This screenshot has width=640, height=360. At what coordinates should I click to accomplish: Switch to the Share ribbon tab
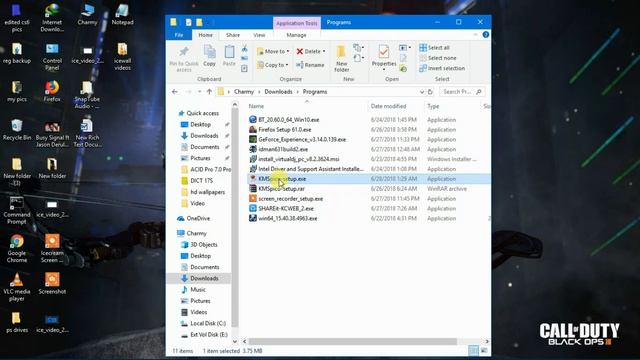click(x=233, y=35)
